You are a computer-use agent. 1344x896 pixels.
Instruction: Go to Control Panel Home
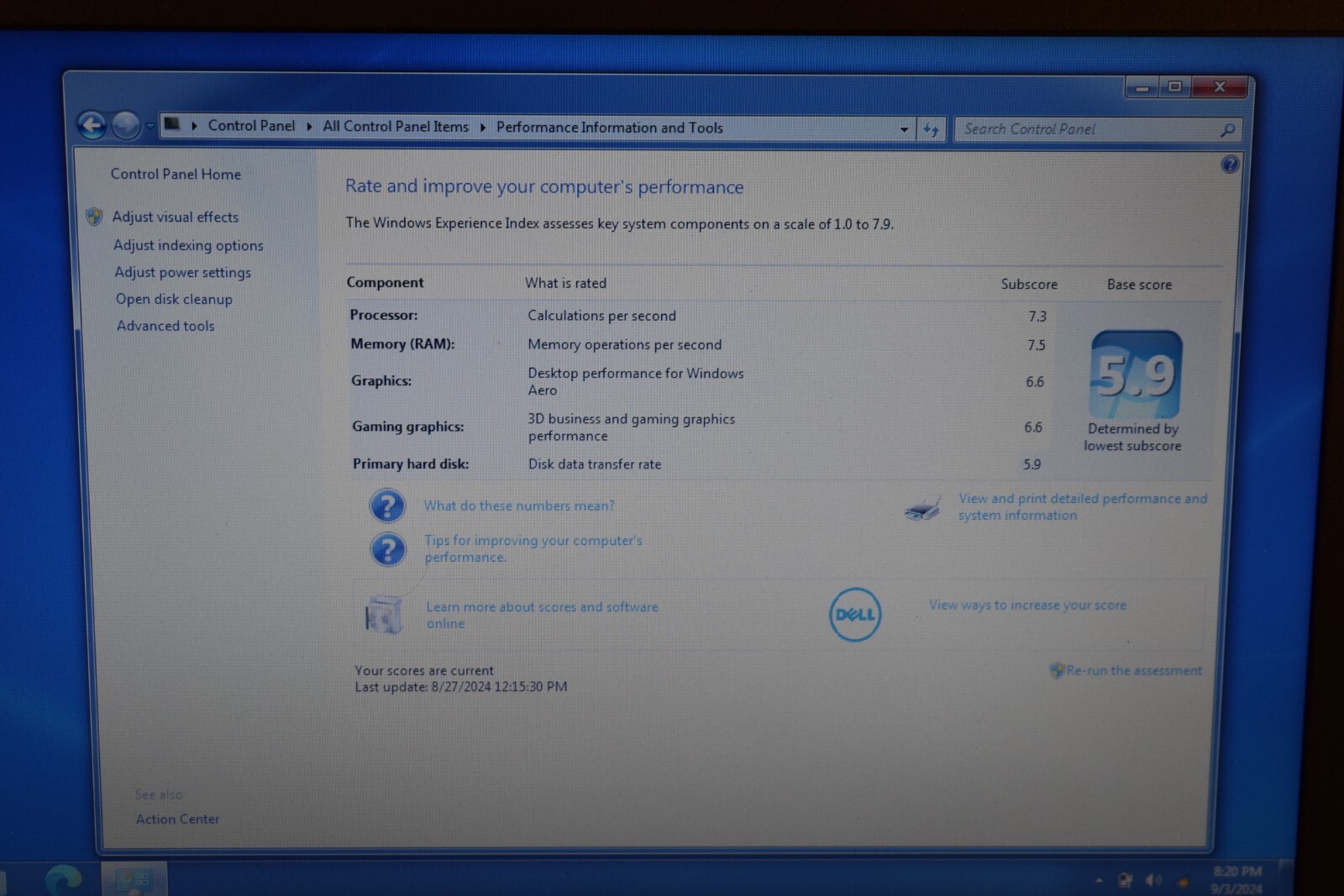coord(176,174)
